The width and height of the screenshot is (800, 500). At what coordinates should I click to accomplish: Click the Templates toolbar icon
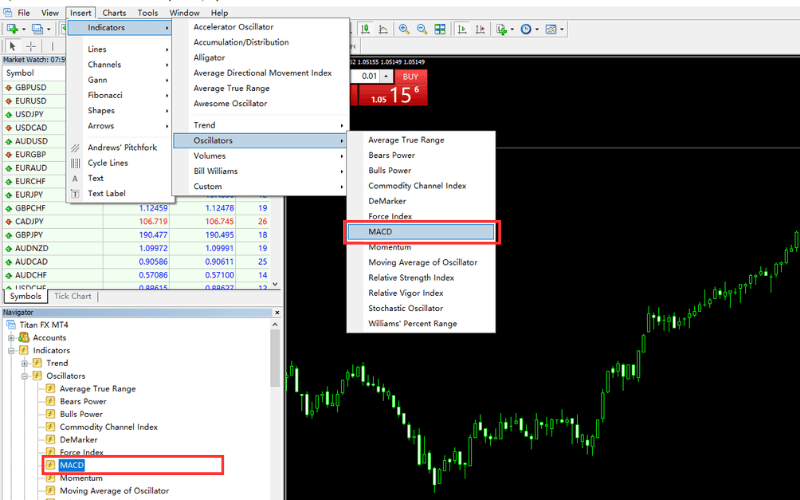[x=551, y=29]
